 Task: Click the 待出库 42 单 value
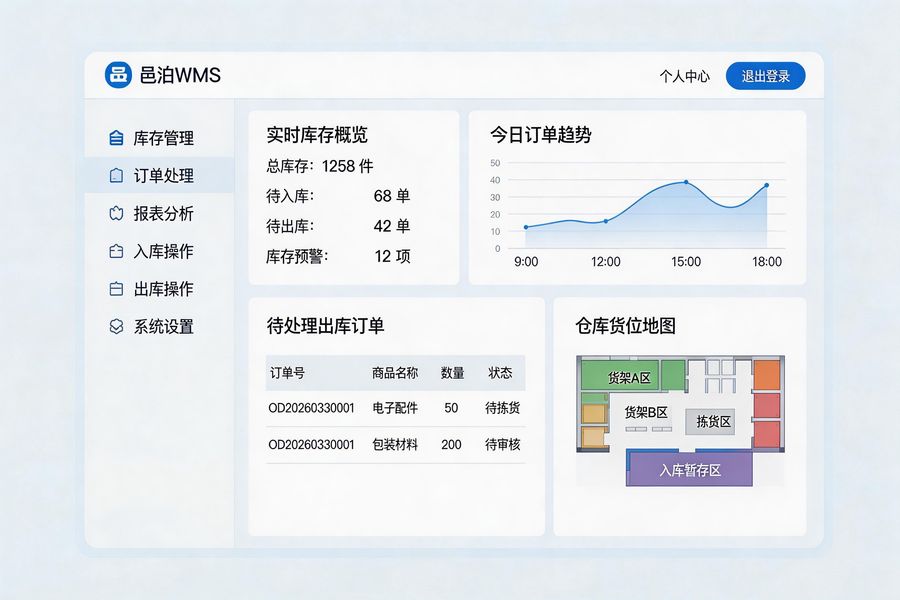[392, 226]
